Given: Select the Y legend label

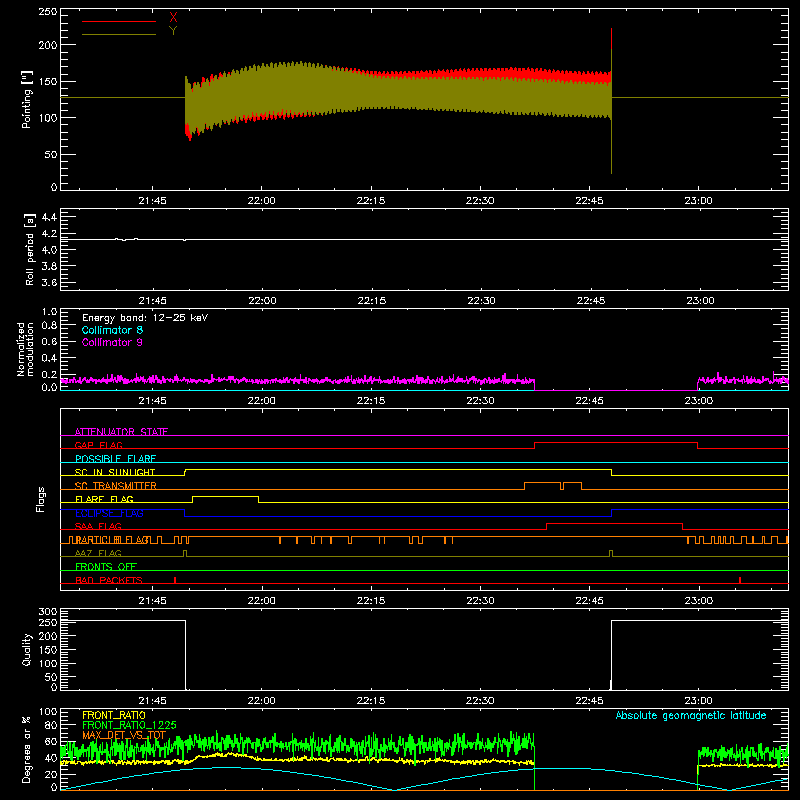Looking at the screenshot, I should (x=173, y=30).
